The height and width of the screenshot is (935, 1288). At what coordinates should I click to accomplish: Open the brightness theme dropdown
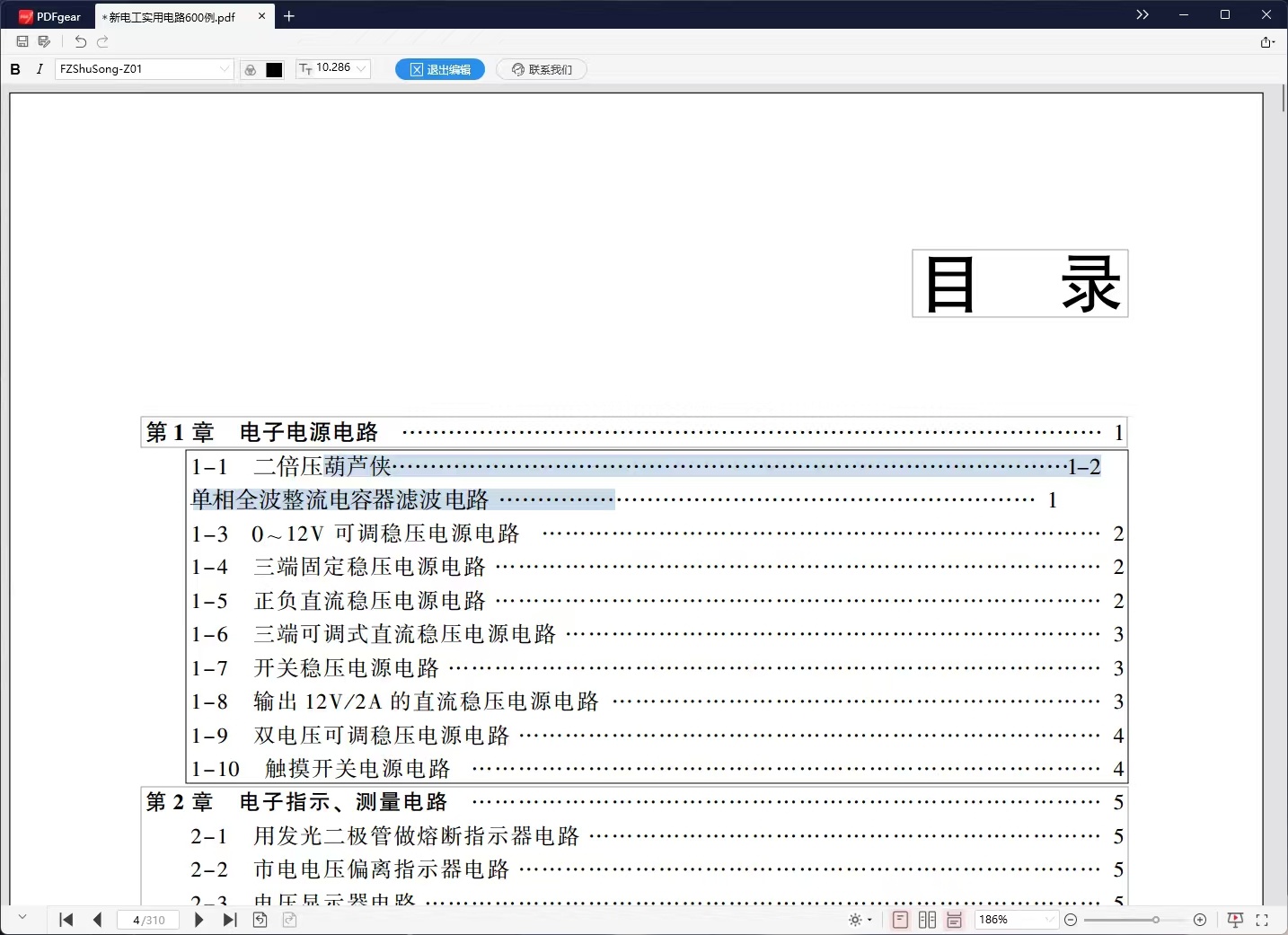[860, 920]
